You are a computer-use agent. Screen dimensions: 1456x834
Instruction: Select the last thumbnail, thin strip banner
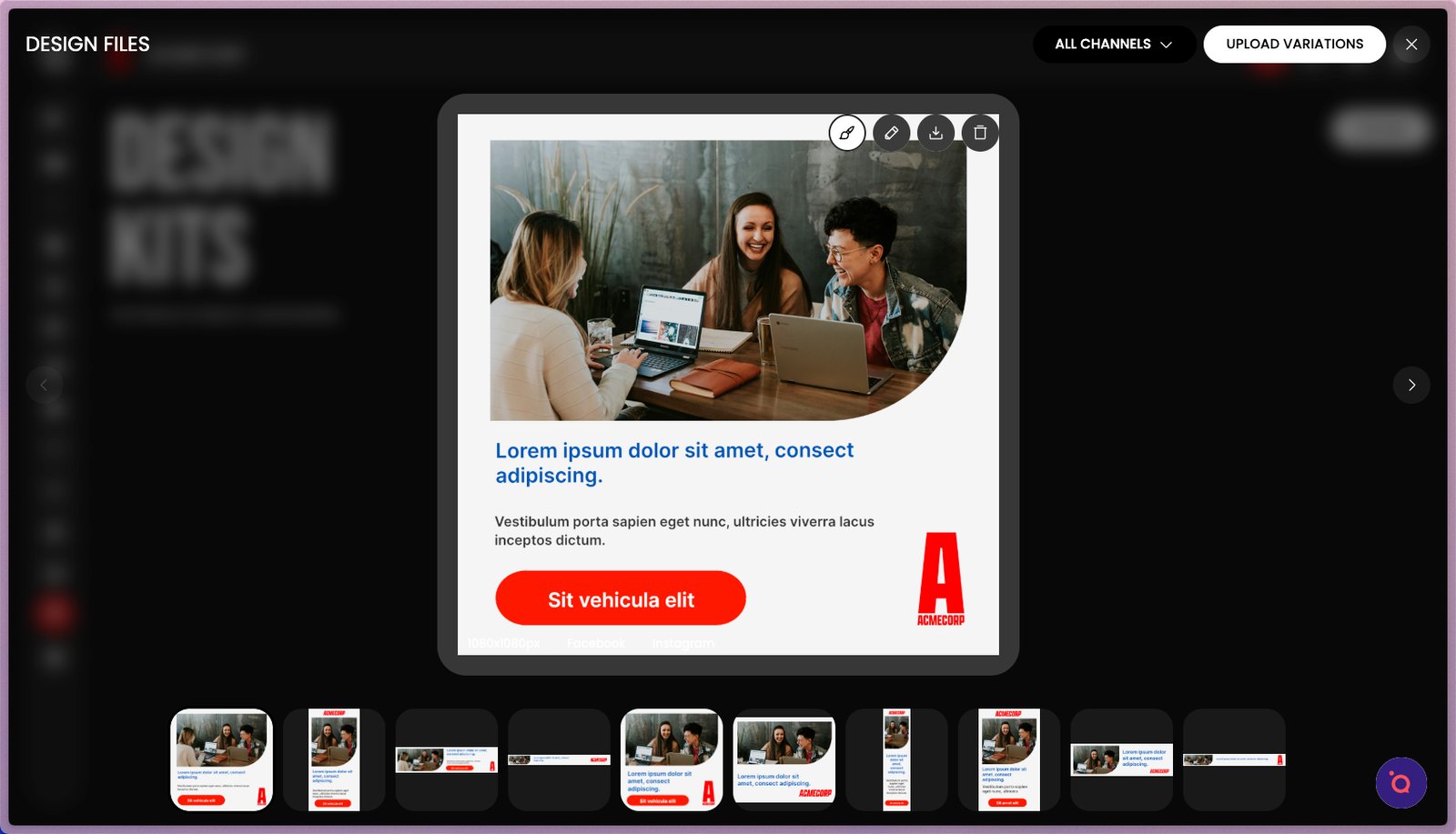tap(1234, 759)
